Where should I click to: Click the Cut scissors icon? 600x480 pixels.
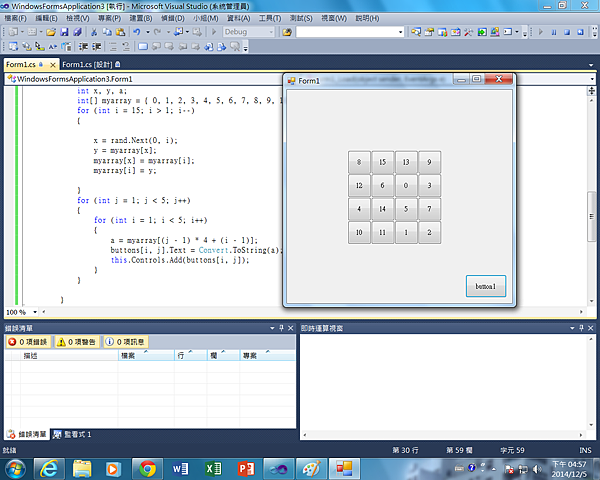93,32
